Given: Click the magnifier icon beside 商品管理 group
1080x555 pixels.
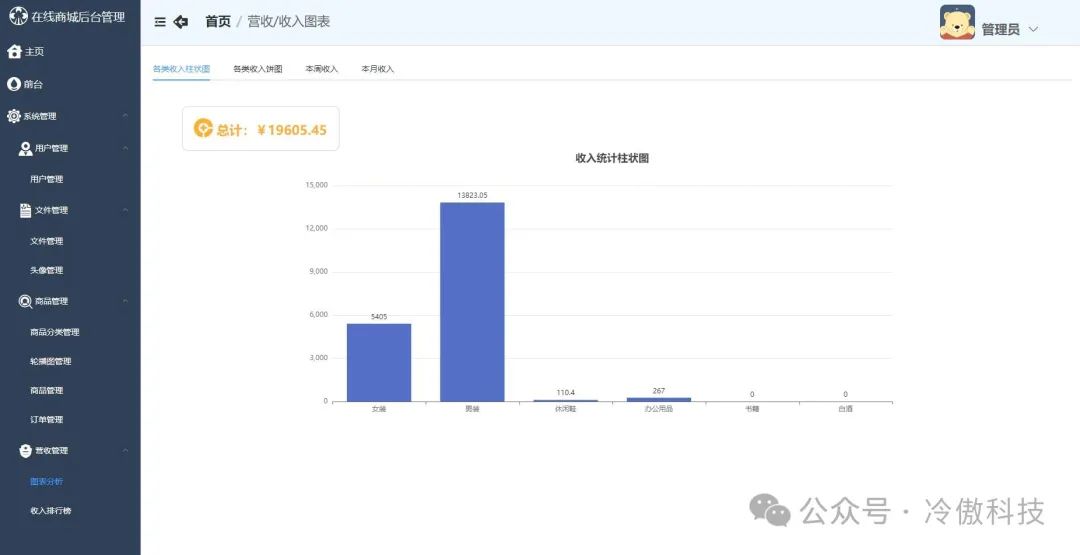Looking at the screenshot, I should 25,302.
